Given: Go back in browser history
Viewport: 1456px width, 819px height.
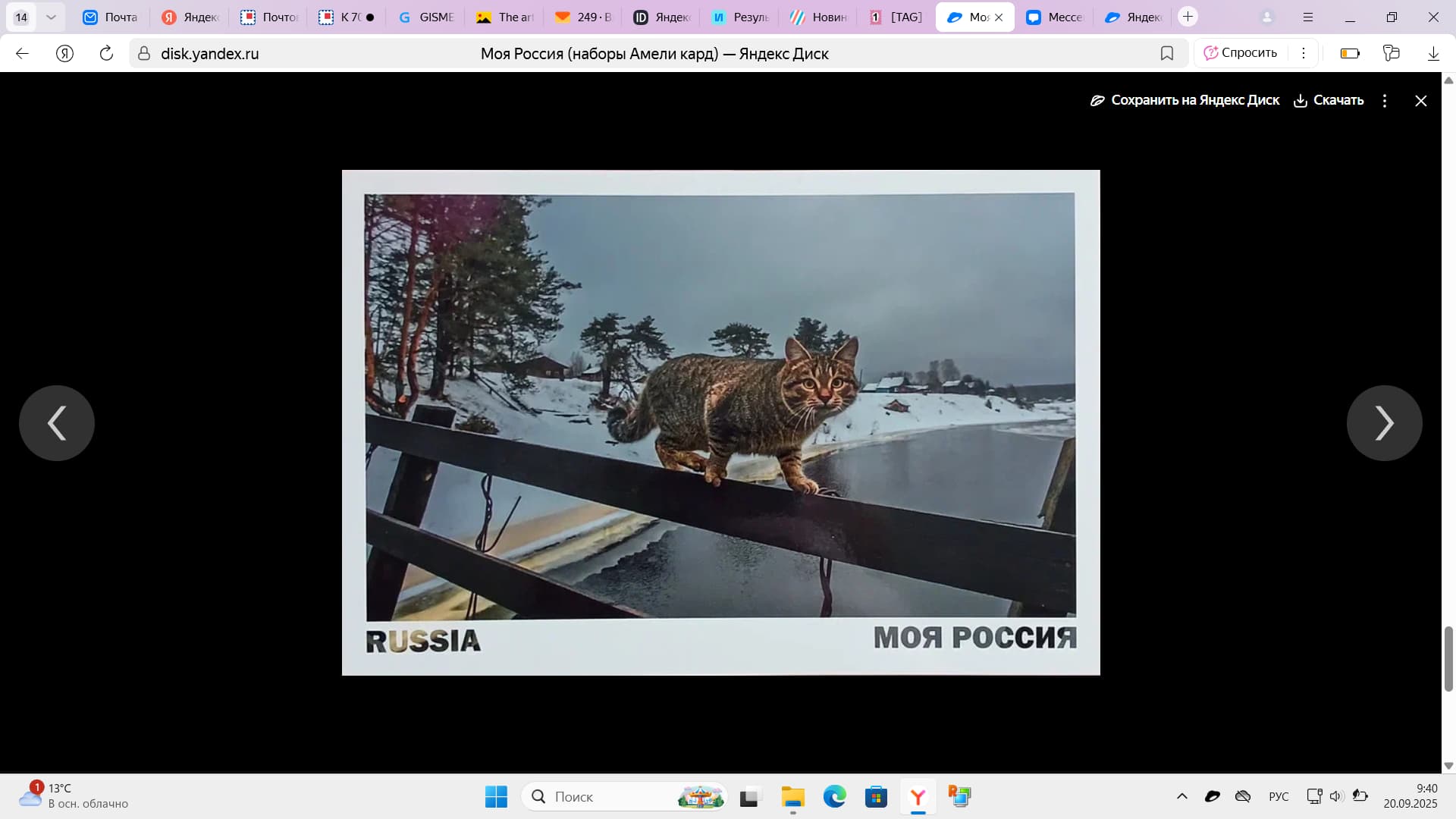Looking at the screenshot, I should pyautogui.click(x=23, y=53).
